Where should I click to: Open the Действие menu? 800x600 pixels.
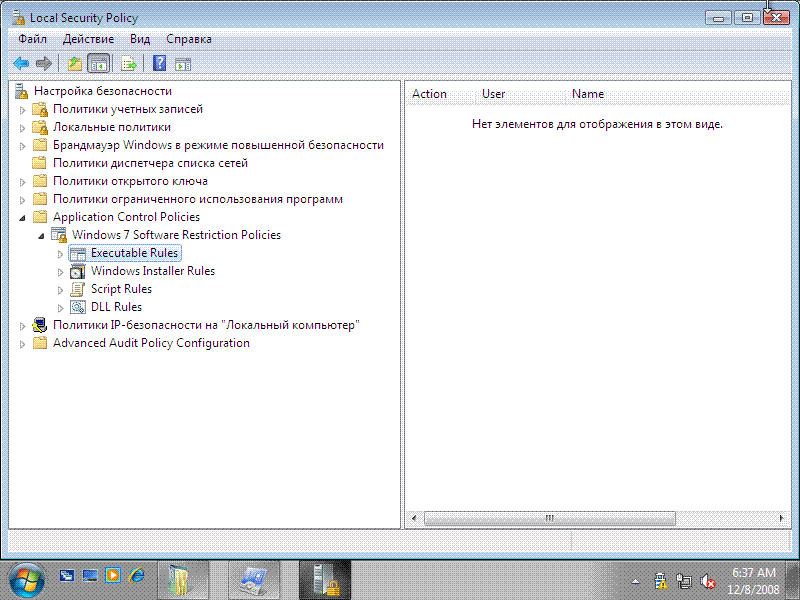88,39
